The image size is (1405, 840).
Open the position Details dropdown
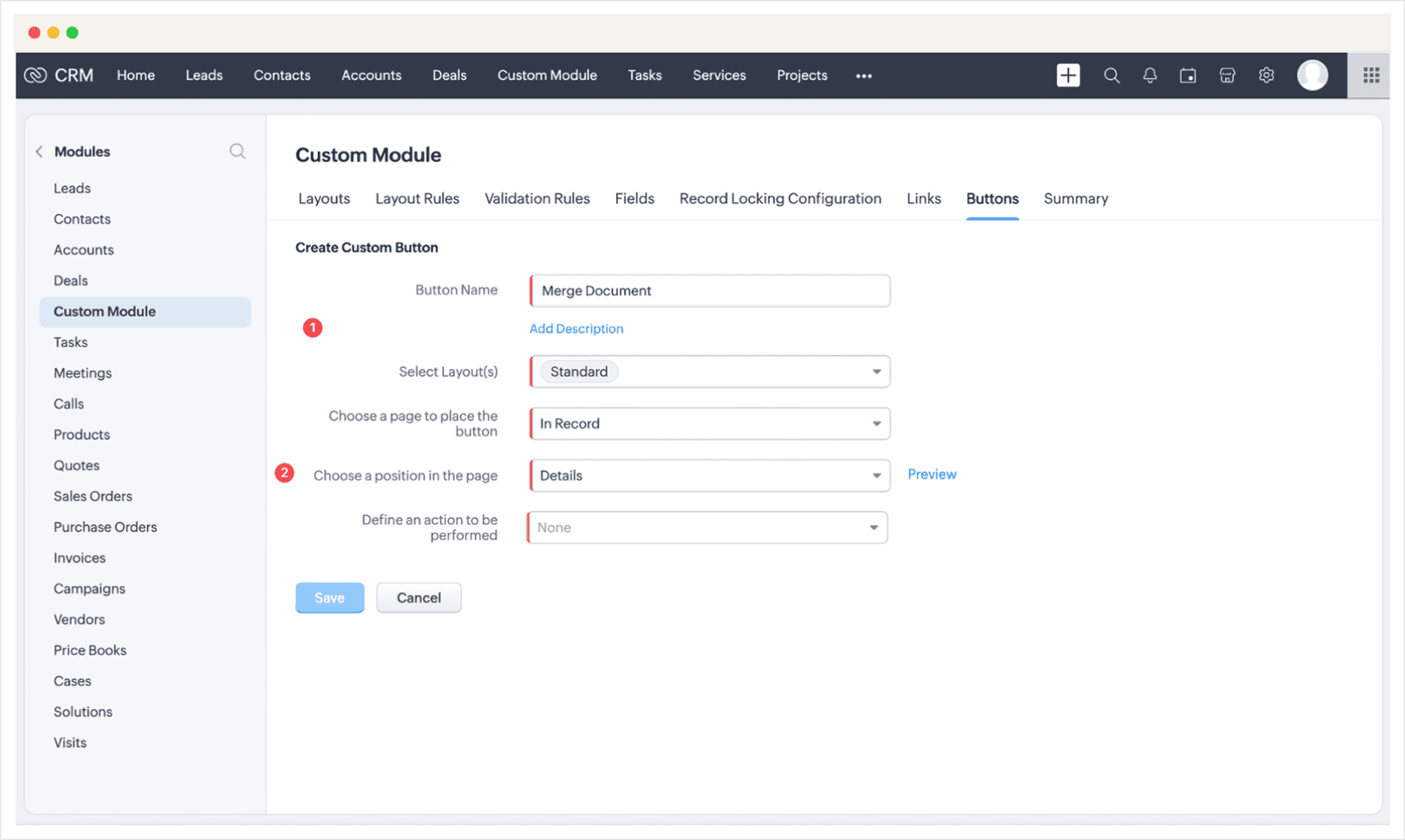point(710,476)
